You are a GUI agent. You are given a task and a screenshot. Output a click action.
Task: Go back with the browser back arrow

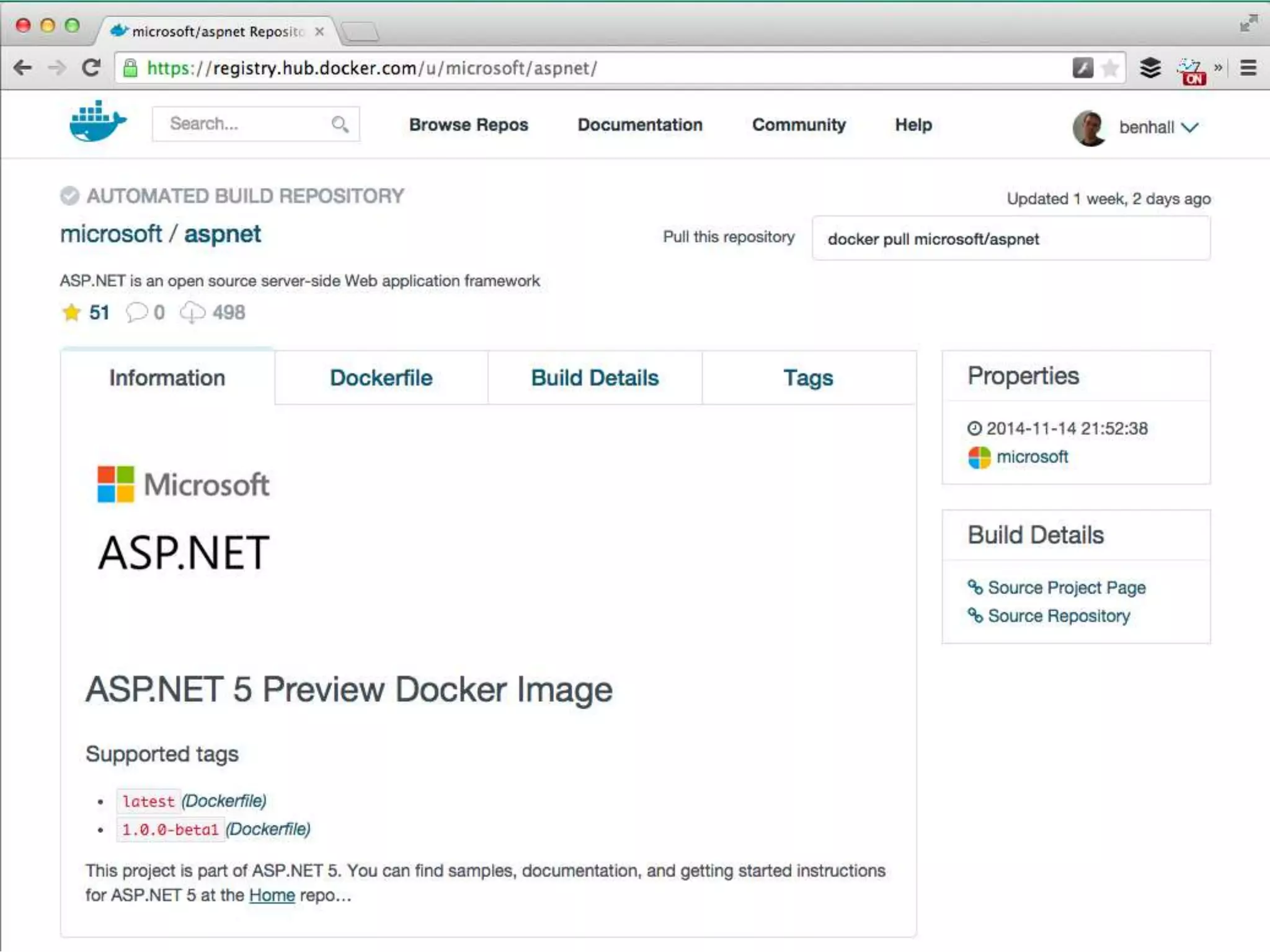(22, 68)
